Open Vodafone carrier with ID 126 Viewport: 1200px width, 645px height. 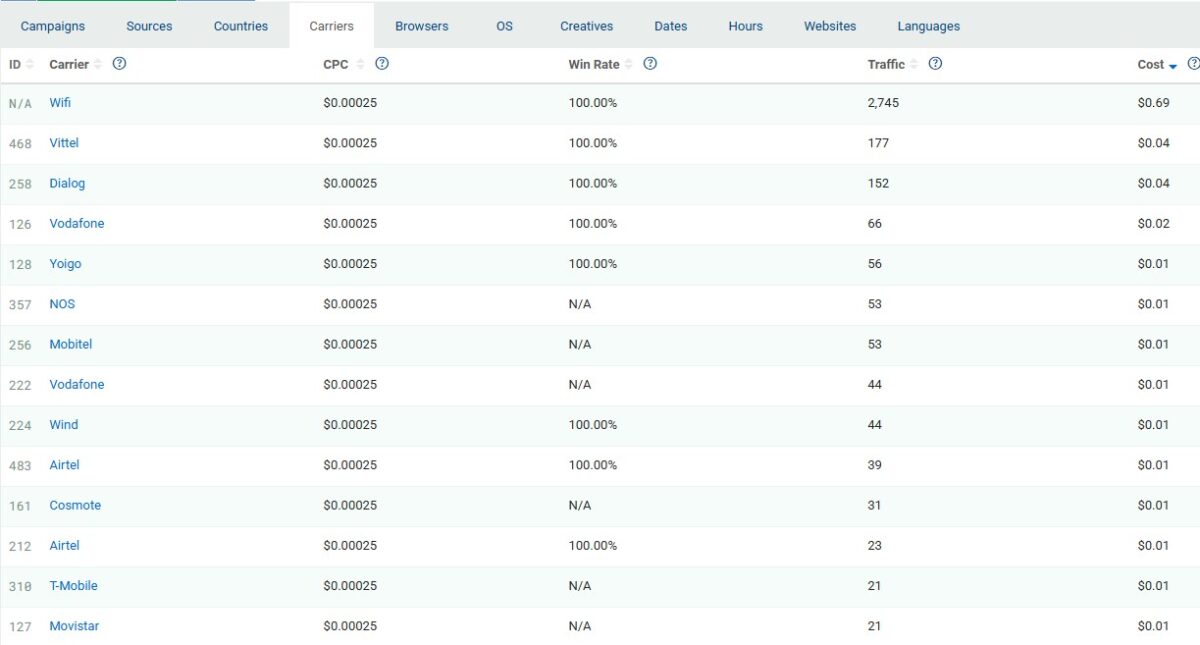pos(77,223)
